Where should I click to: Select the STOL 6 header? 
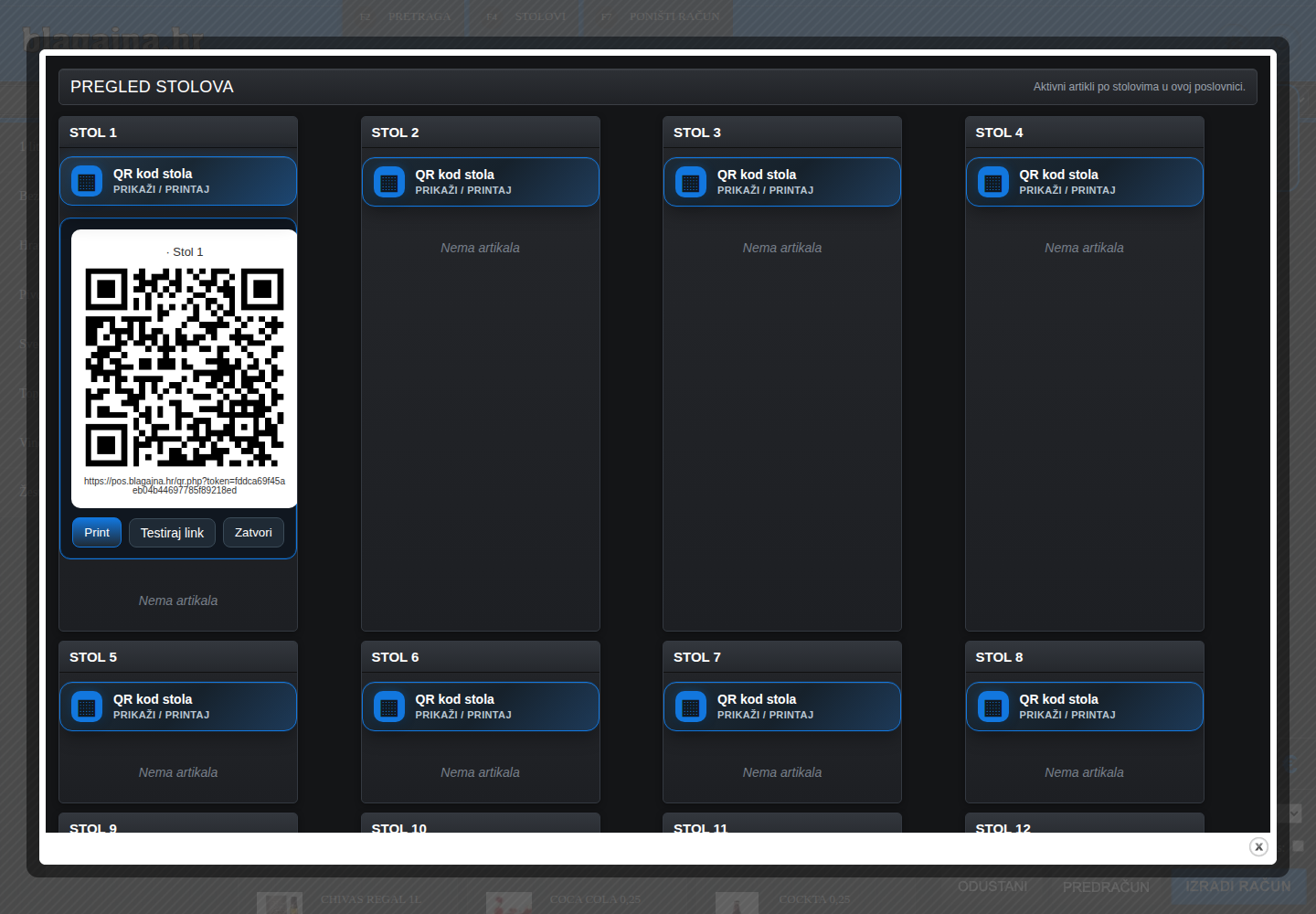(x=481, y=657)
